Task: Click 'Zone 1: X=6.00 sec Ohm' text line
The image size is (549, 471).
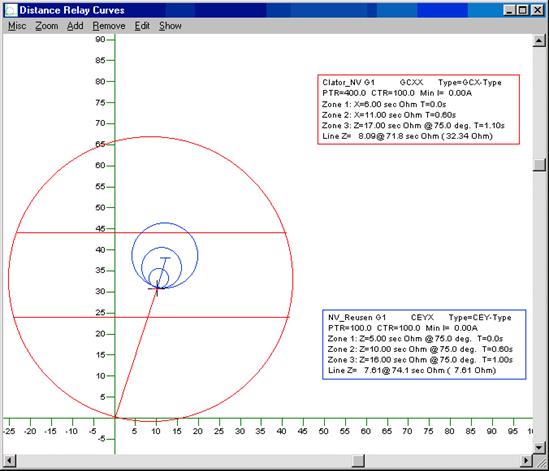Action: click(x=384, y=104)
